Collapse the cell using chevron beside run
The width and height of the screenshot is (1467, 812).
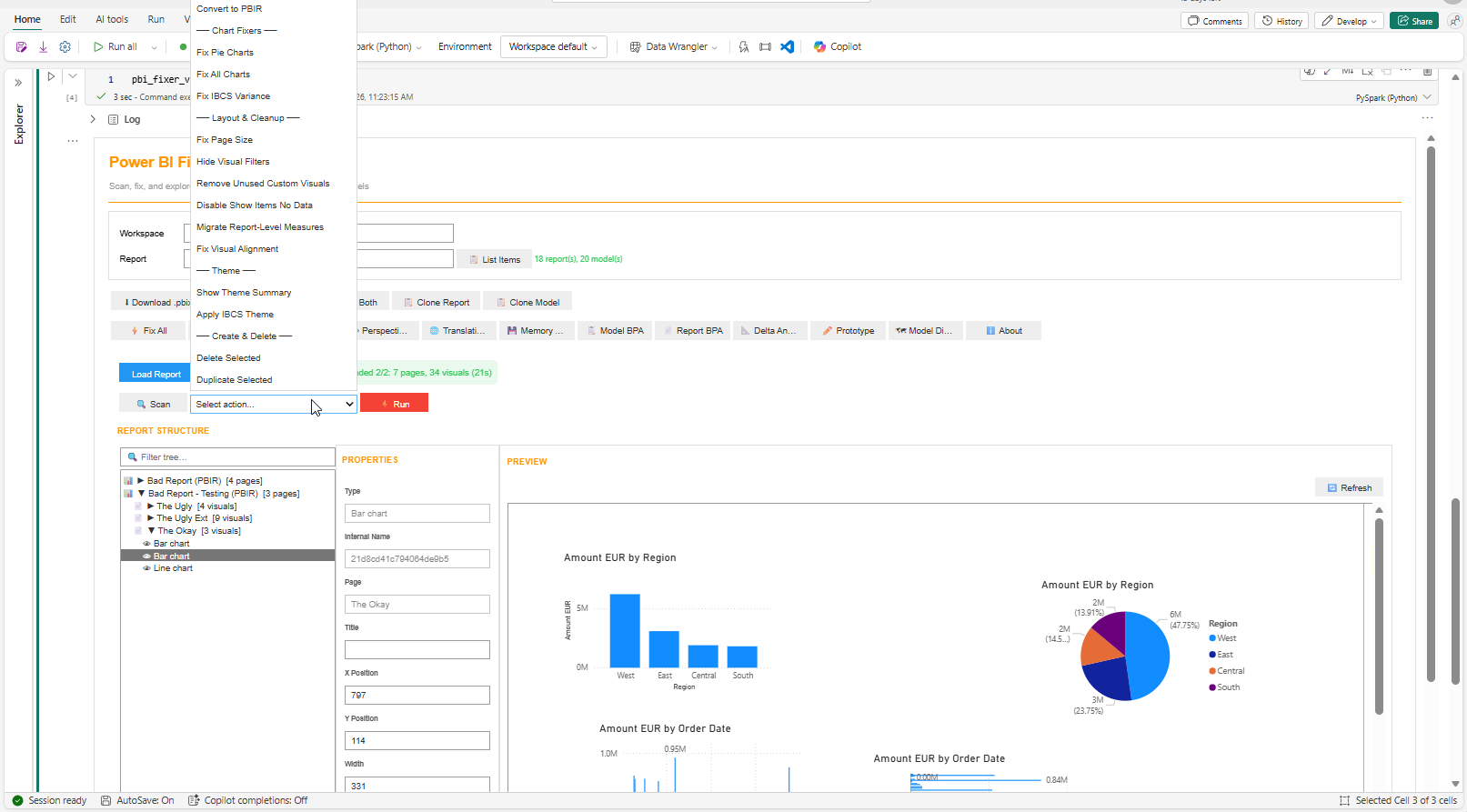(x=73, y=76)
